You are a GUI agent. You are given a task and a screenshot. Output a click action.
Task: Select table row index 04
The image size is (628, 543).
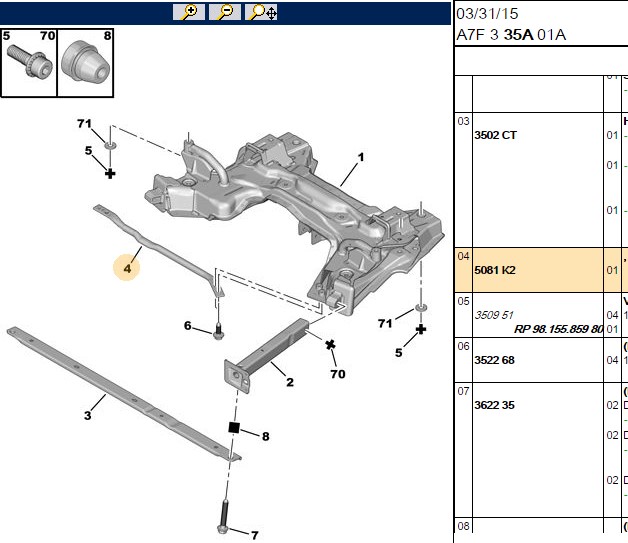(463, 256)
